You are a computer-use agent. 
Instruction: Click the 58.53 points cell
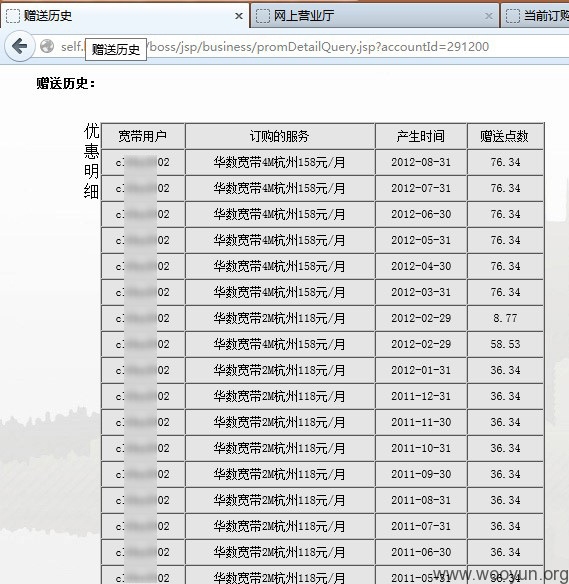coord(505,345)
